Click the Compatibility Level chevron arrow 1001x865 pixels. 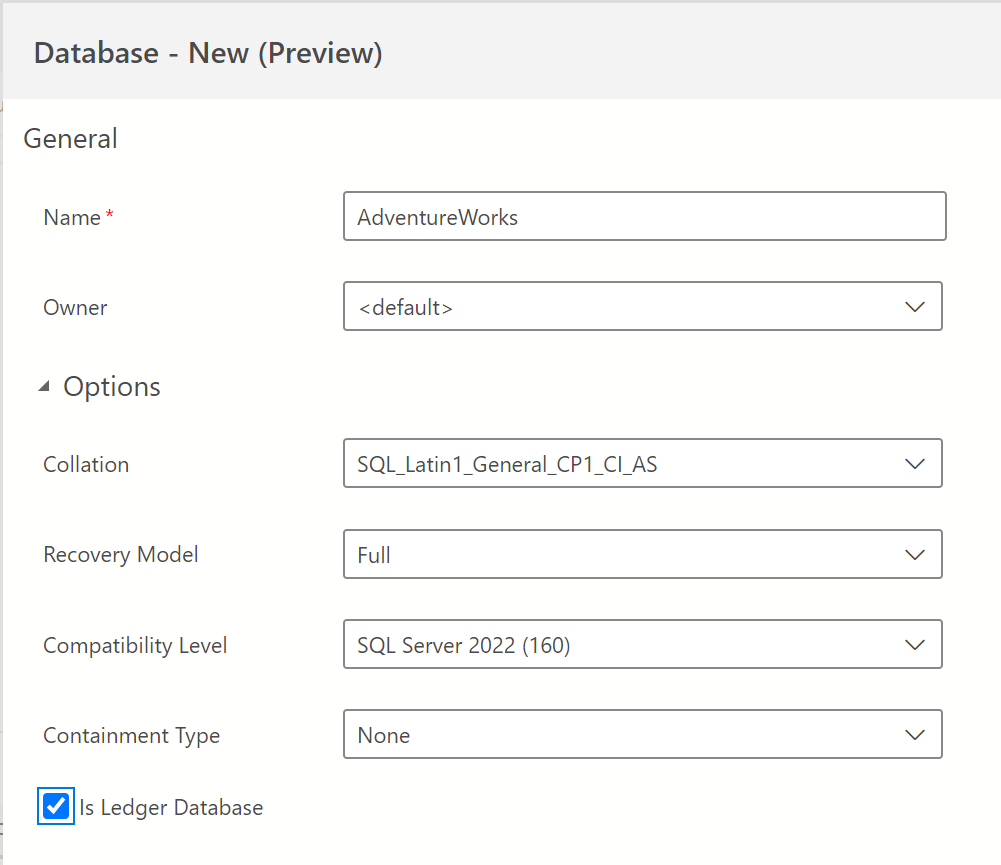[914, 645]
